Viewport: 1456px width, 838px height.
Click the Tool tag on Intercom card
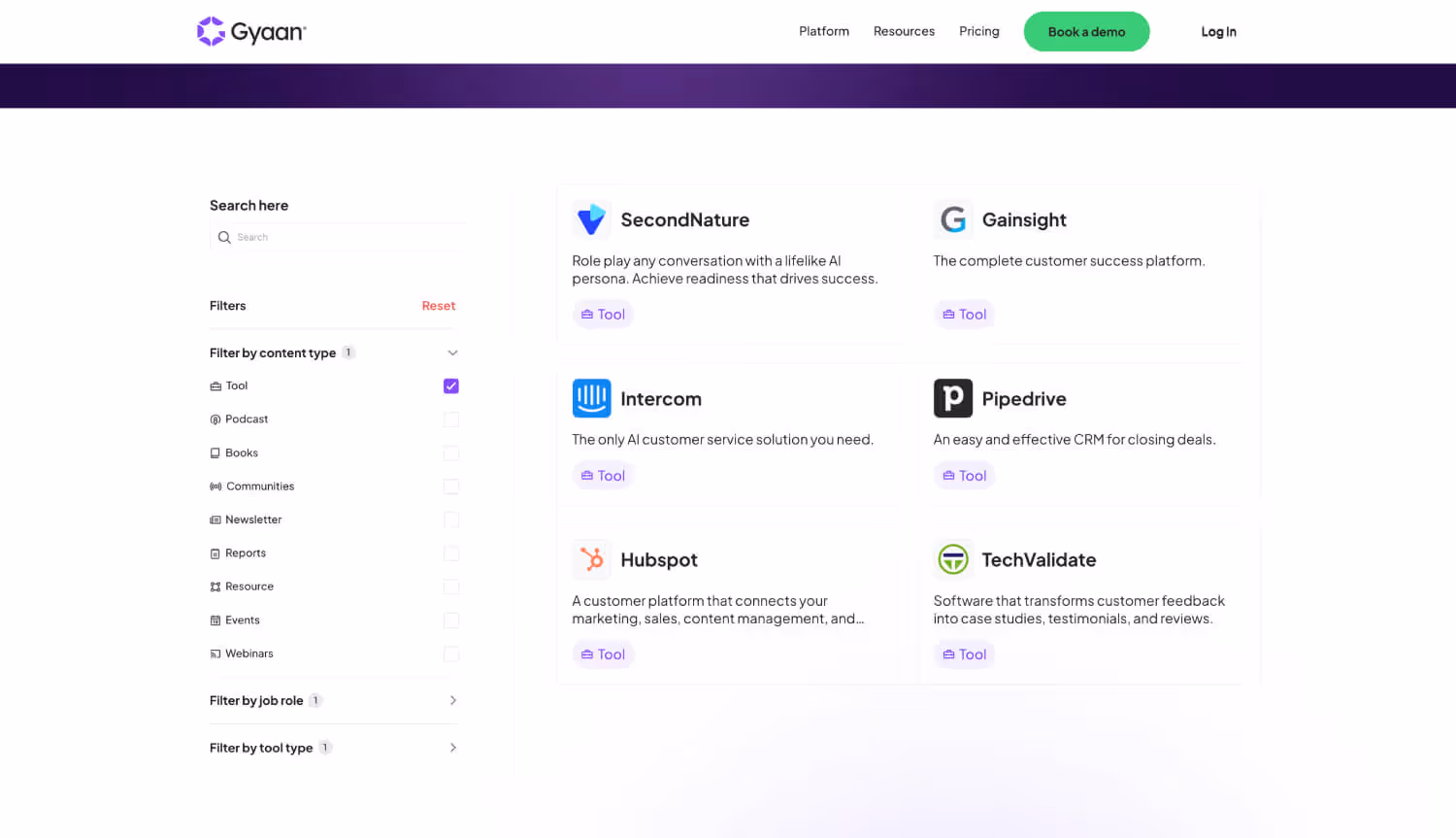coord(603,476)
